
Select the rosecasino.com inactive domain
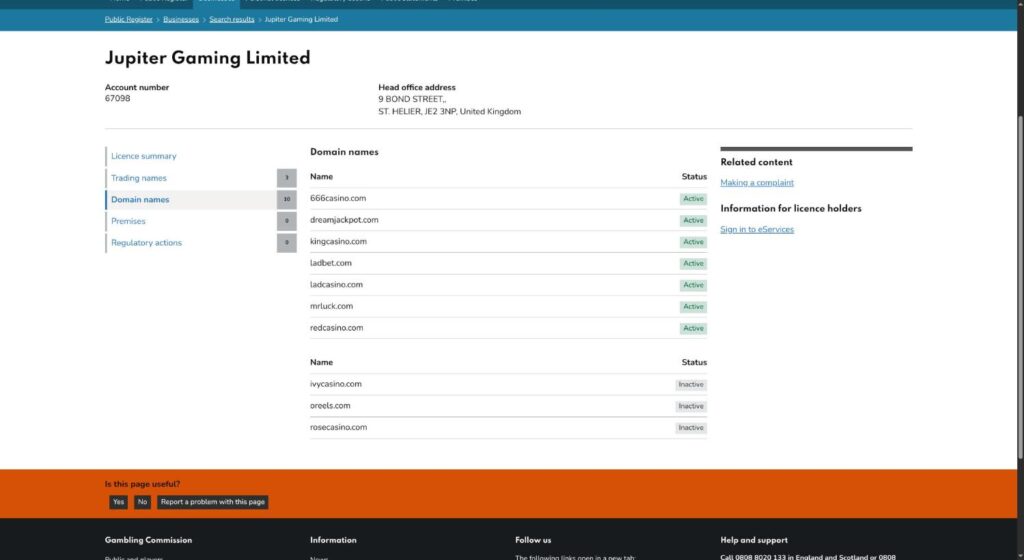(x=338, y=427)
